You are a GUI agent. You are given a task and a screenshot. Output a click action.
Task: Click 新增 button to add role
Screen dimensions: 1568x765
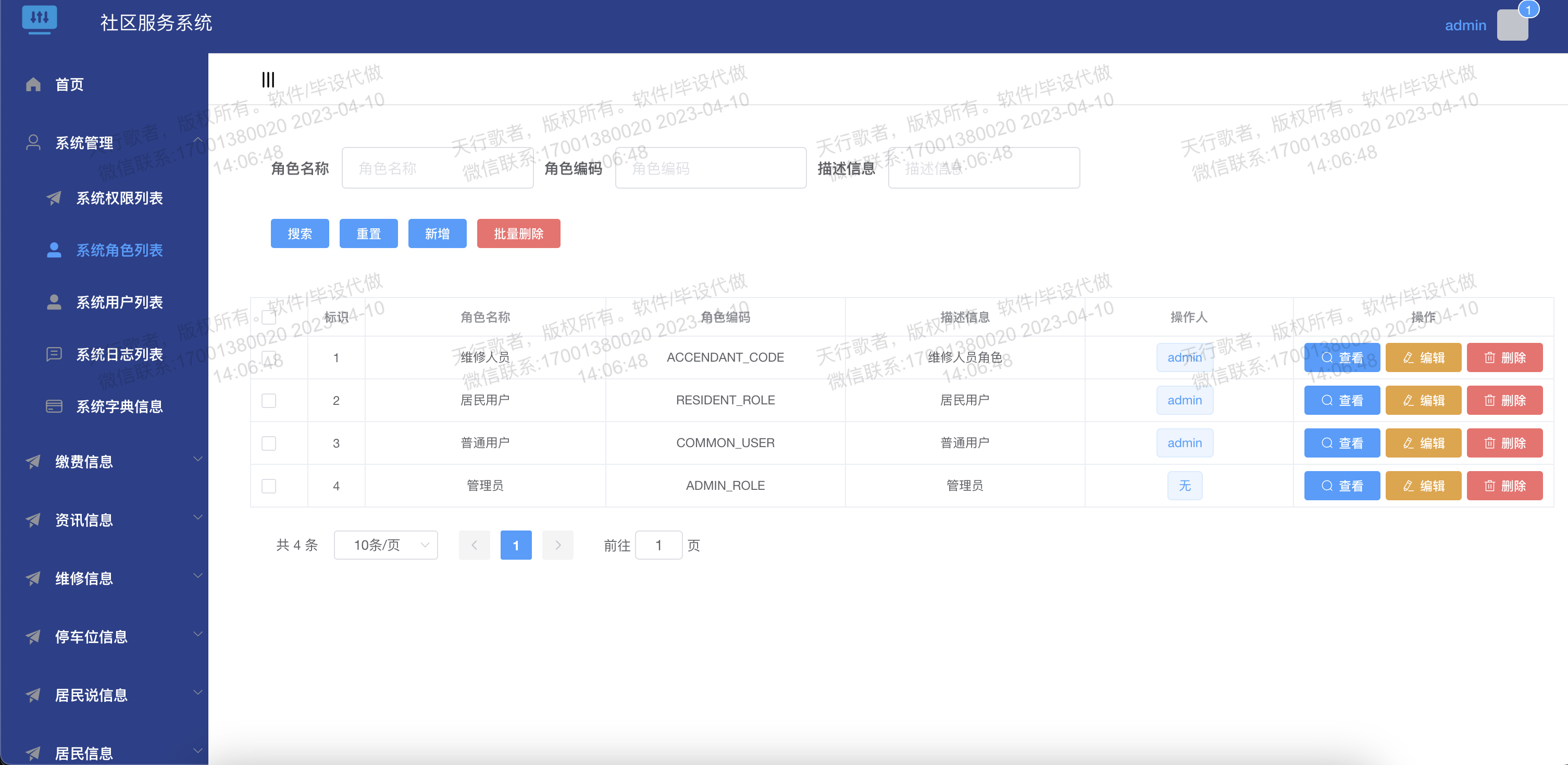(x=436, y=234)
